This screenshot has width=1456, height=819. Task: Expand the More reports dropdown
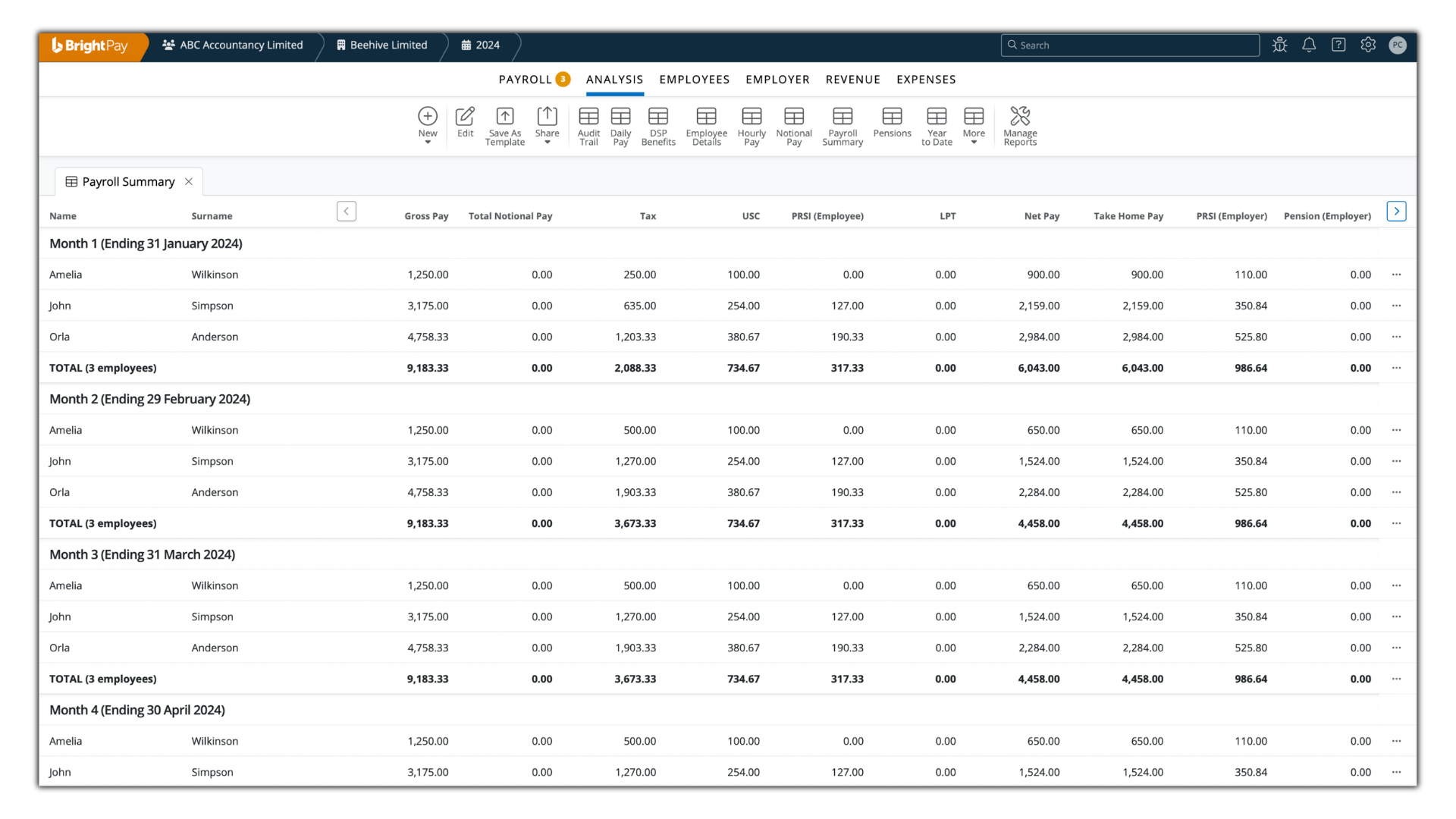coord(974,125)
